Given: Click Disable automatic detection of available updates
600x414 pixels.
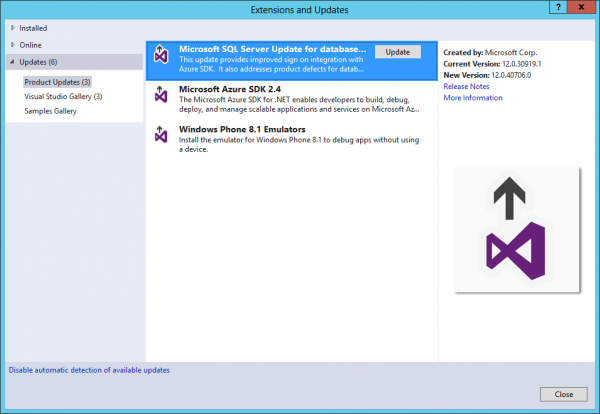Looking at the screenshot, I should [89, 370].
